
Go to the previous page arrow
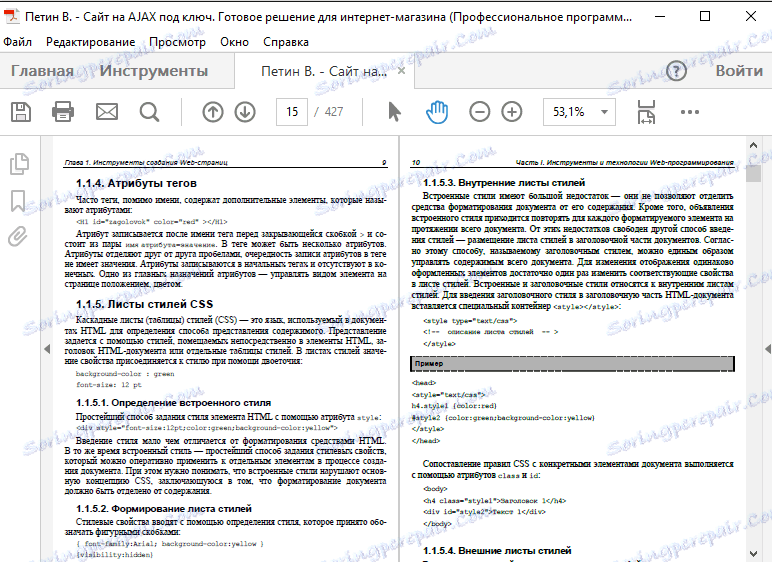213,112
